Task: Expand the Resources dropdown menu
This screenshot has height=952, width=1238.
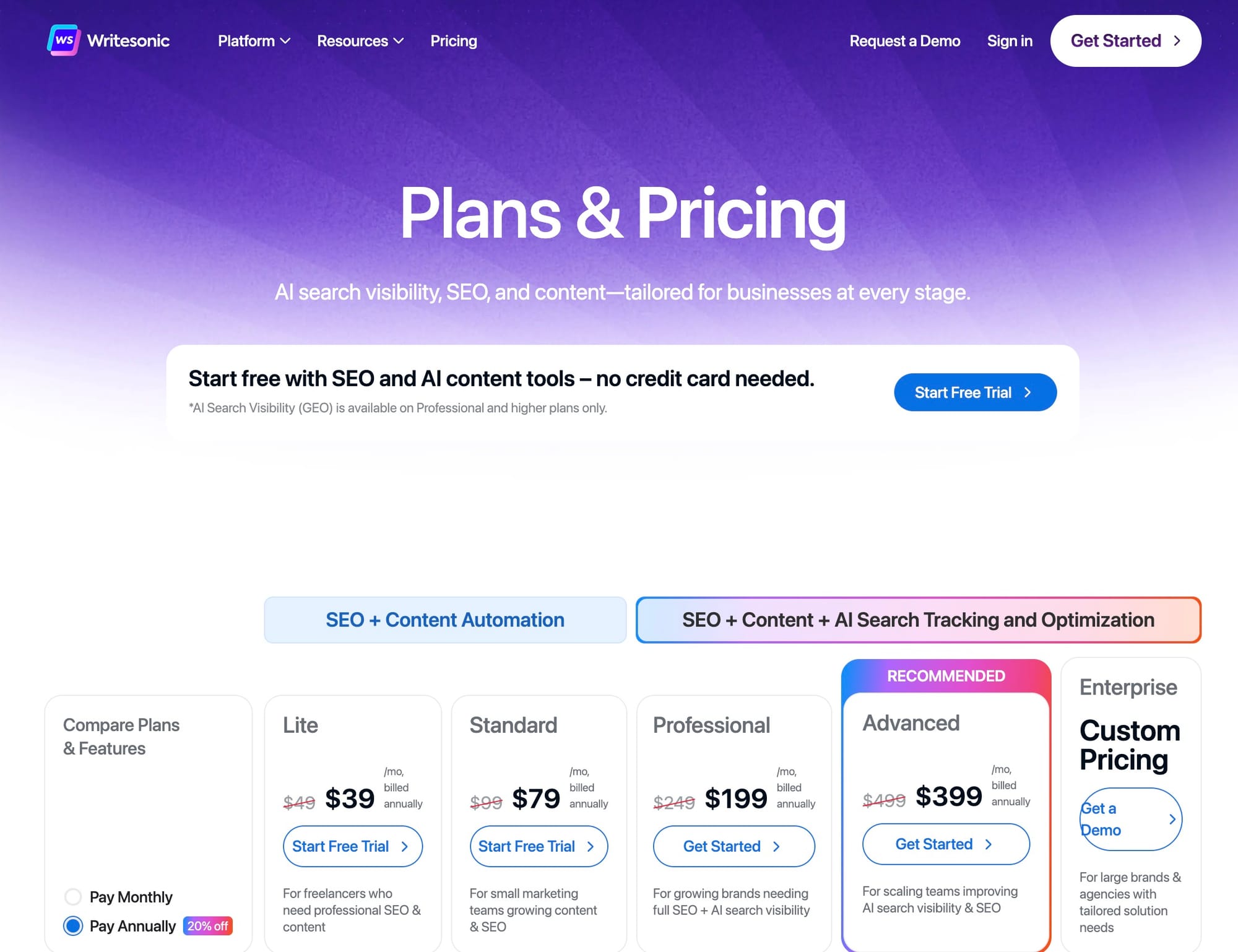Action: pos(360,41)
